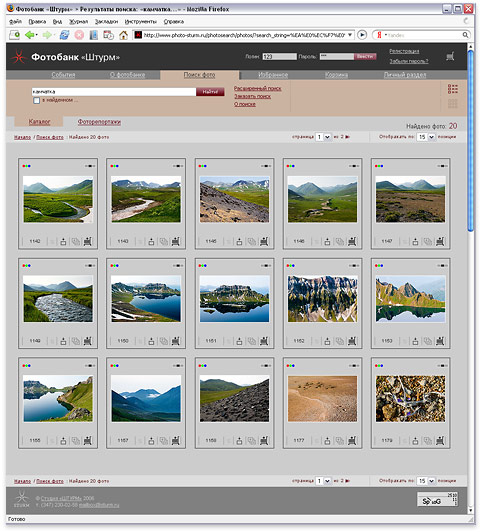
Task: Click RGB color dots on photo 1150
Action: [x=114, y=266]
